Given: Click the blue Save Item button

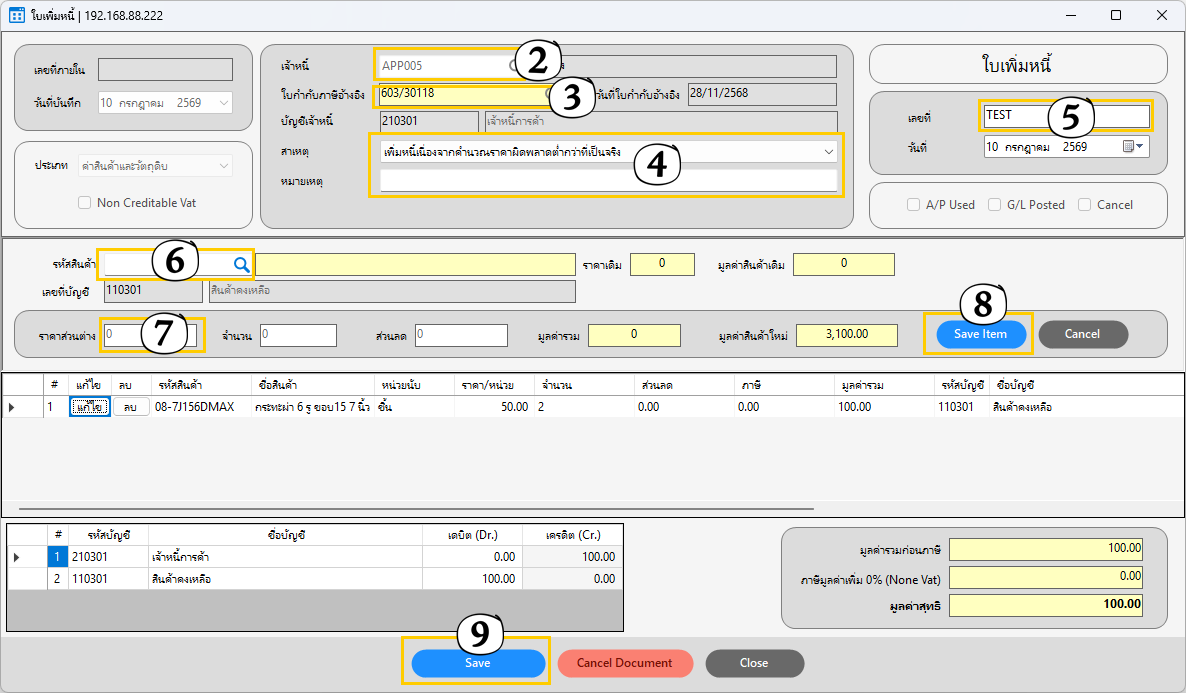Looking at the screenshot, I should tap(981, 334).
